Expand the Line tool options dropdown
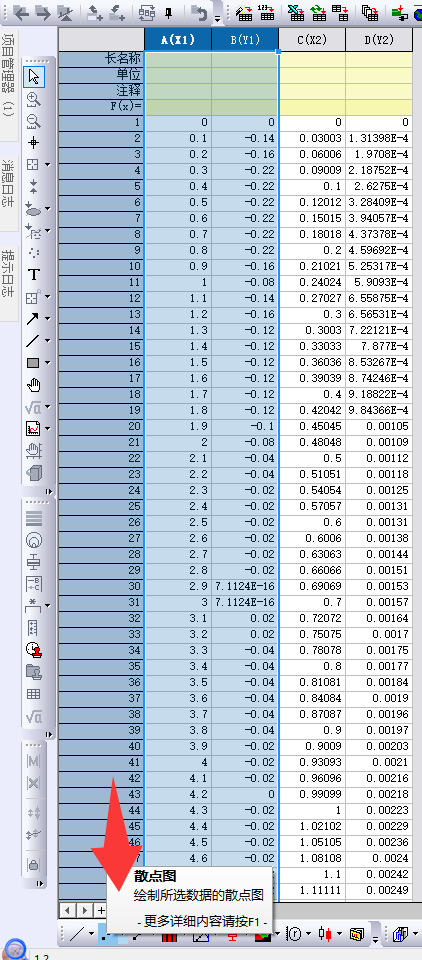Image resolution: width=422 pixels, height=960 pixels. (47, 341)
